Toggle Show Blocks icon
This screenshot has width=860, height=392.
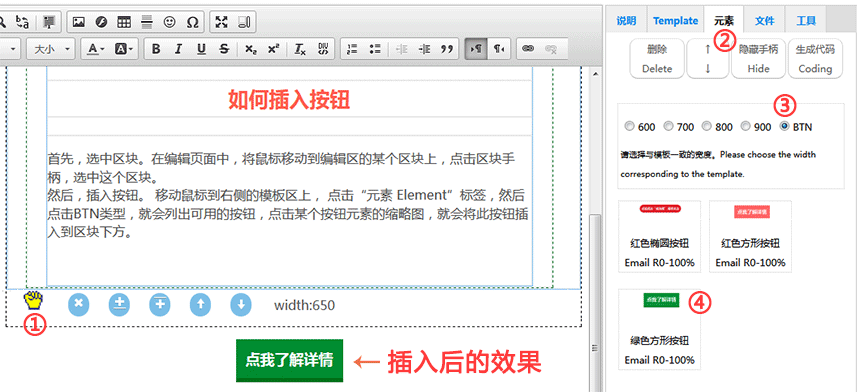tap(244, 22)
